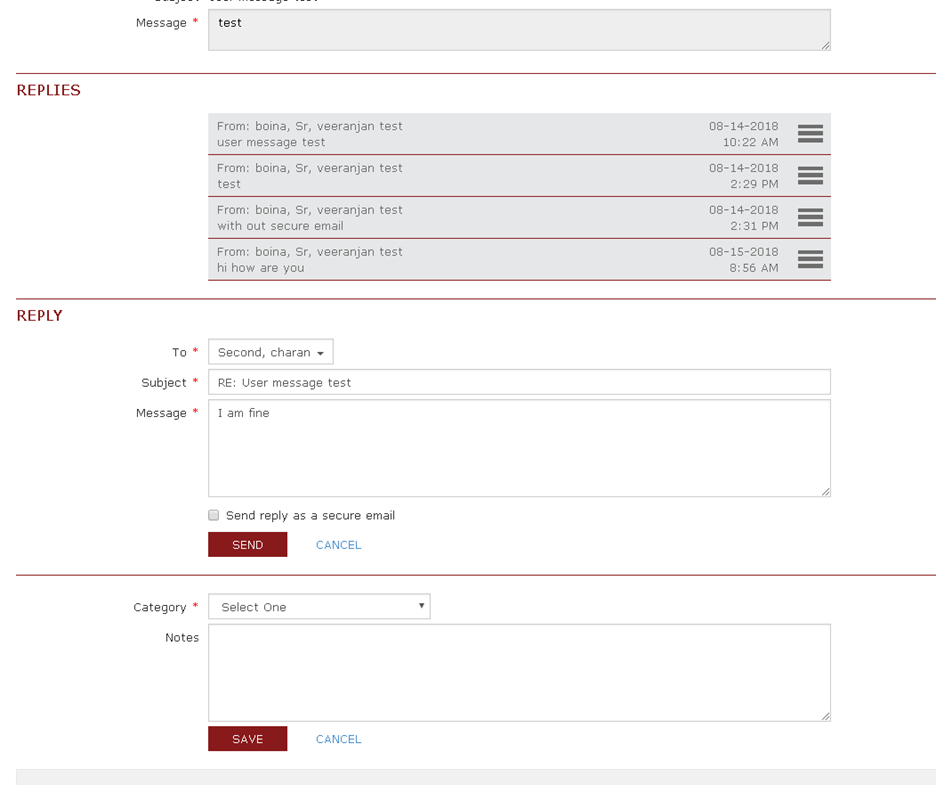The width and height of the screenshot is (936, 785).
Task: Expand the Category 'Select One' dropdown
Action: point(319,607)
